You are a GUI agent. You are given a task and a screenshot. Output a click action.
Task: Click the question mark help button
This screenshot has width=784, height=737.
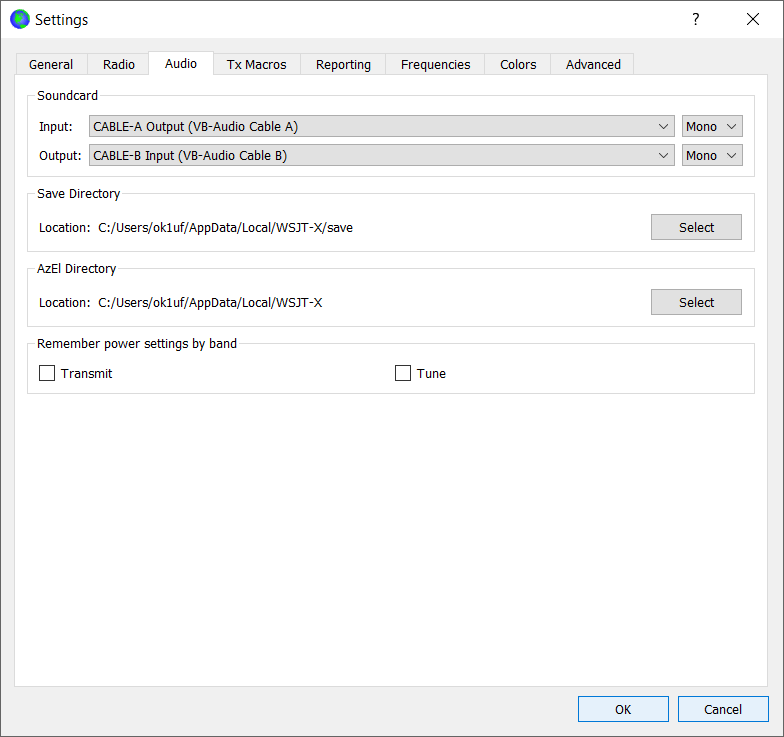pos(695,19)
